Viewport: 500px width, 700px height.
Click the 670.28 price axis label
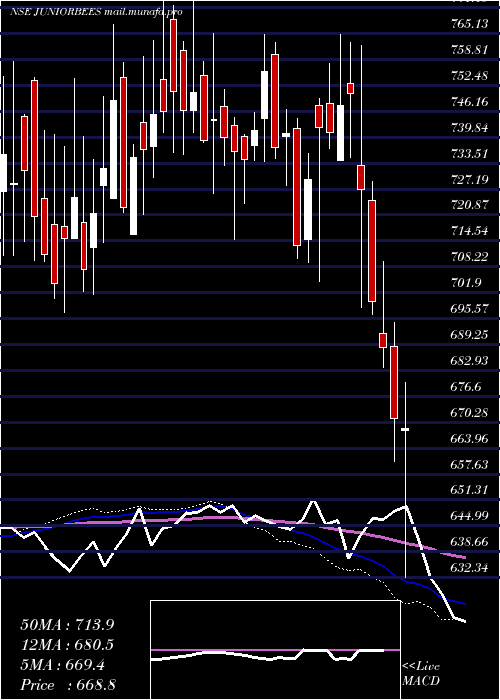pyautogui.click(x=469, y=412)
